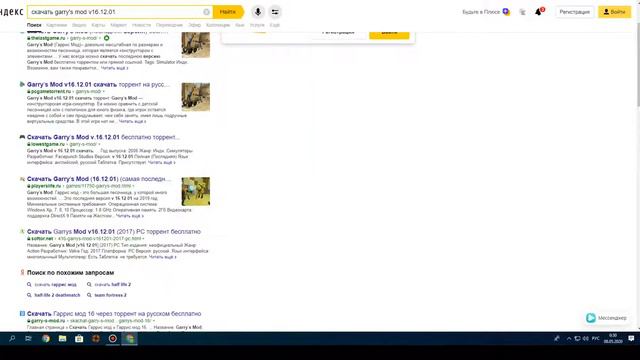Click the taskbar clock
The image size is (640, 360).
[613, 338]
